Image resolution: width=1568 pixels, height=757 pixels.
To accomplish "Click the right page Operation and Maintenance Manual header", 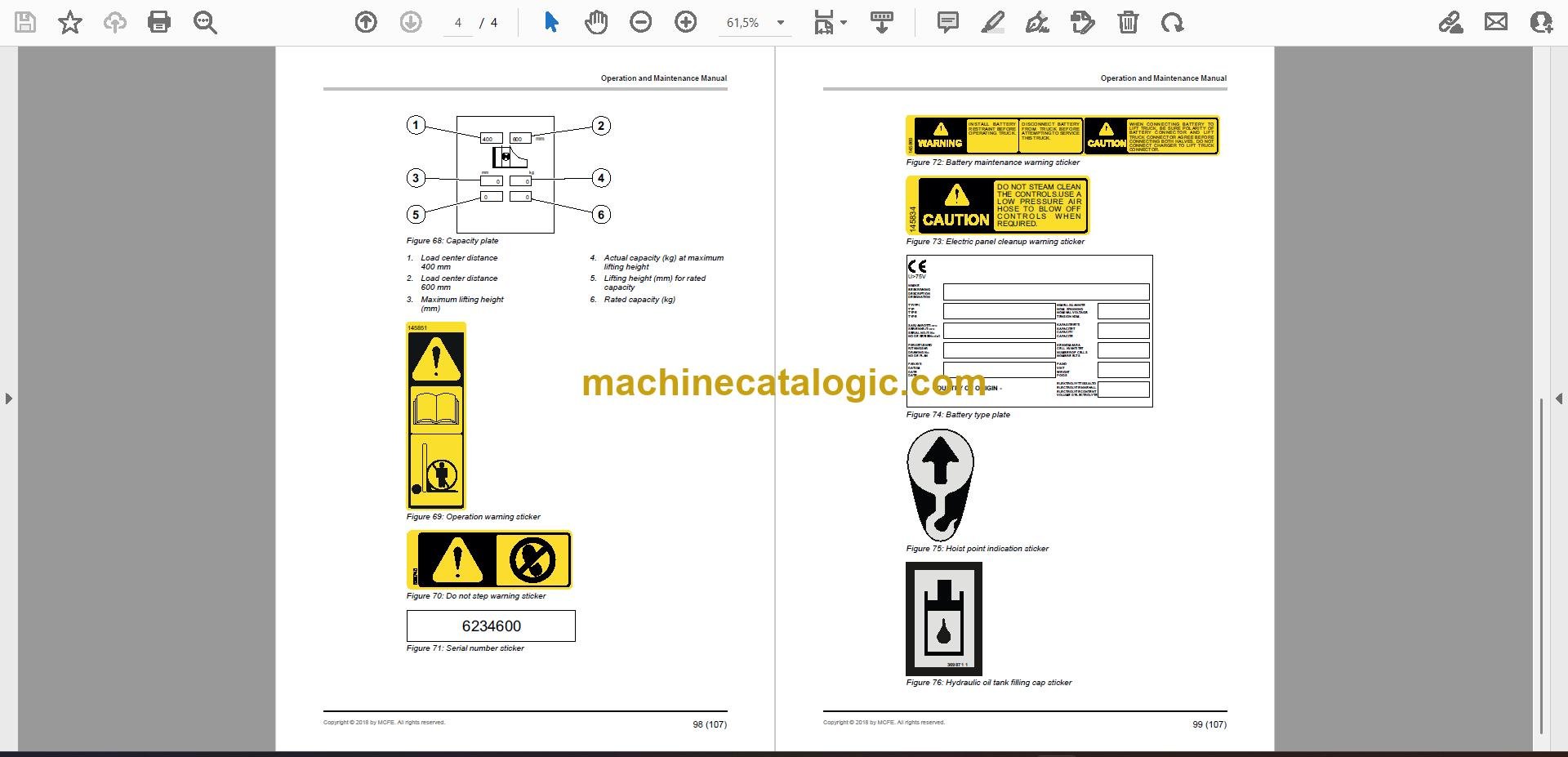I will [1164, 78].
